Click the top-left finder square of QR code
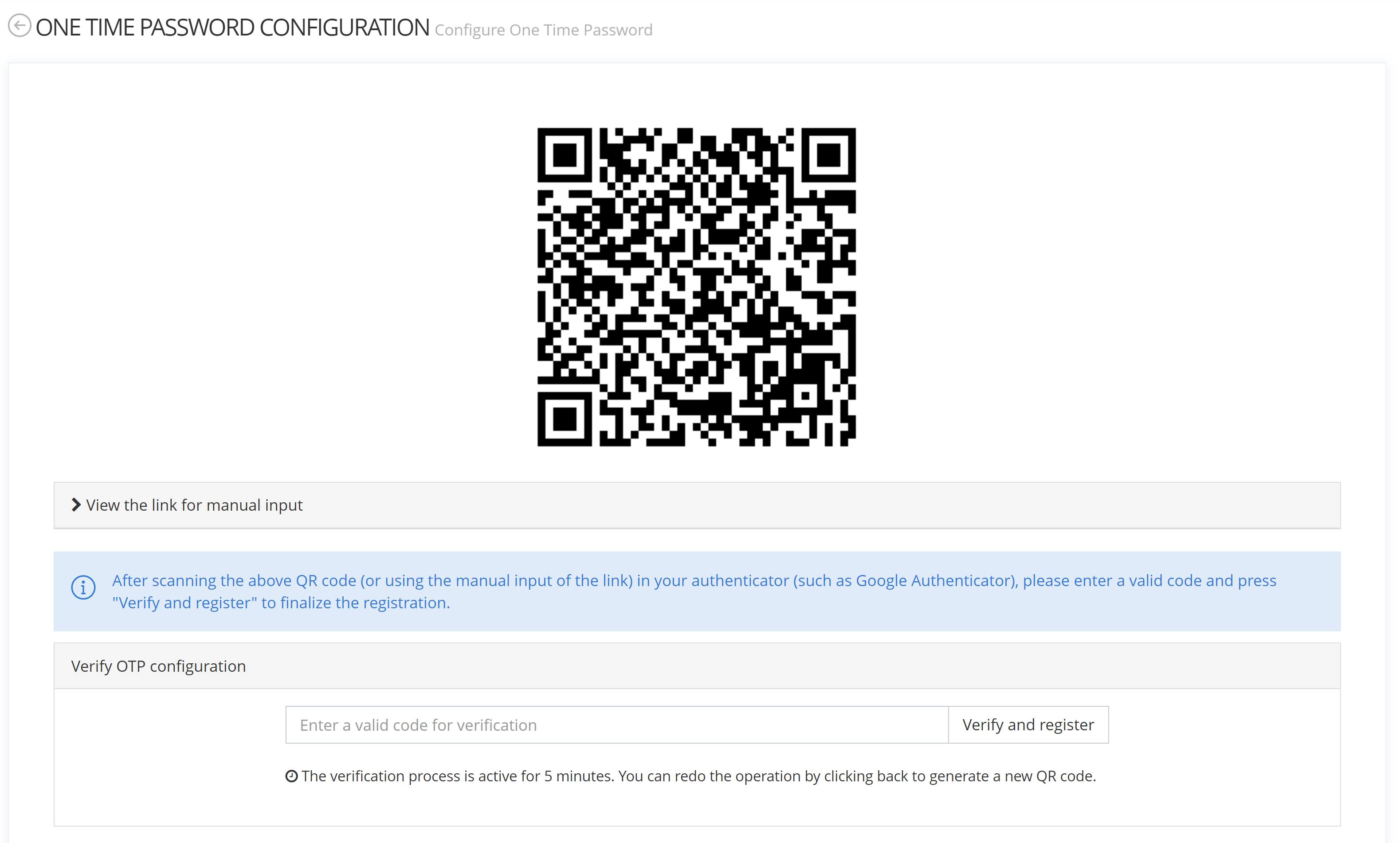This screenshot has height=843, width=1400. (565, 154)
